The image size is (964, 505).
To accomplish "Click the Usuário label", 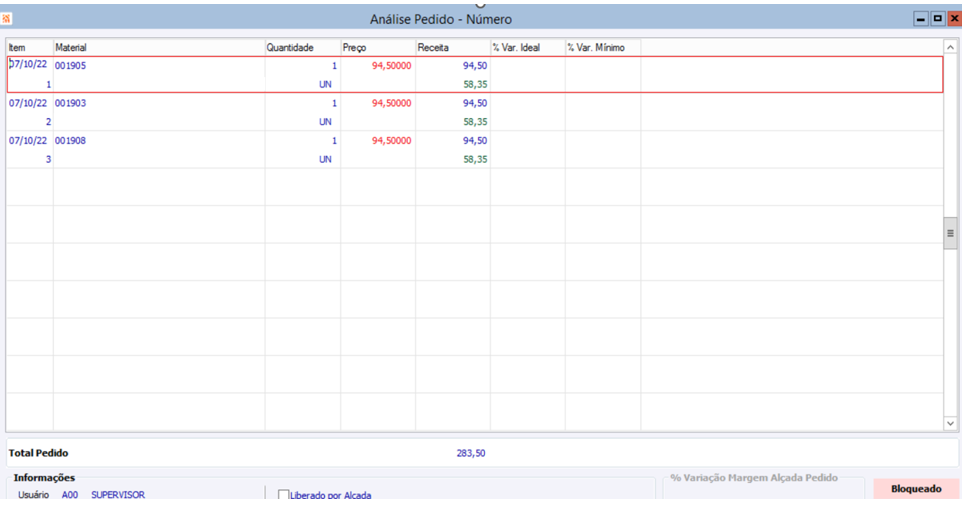I will click(x=33, y=495).
